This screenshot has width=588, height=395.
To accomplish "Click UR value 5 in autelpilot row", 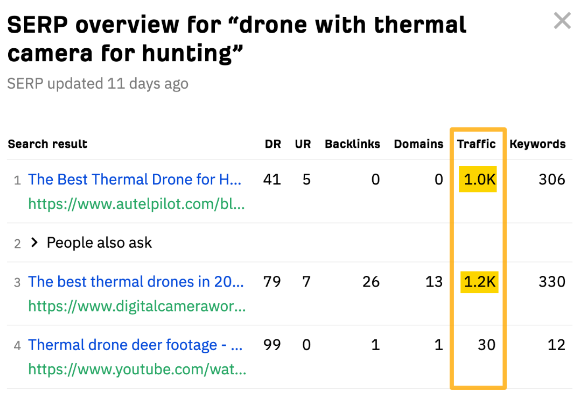I will (x=306, y=179).
